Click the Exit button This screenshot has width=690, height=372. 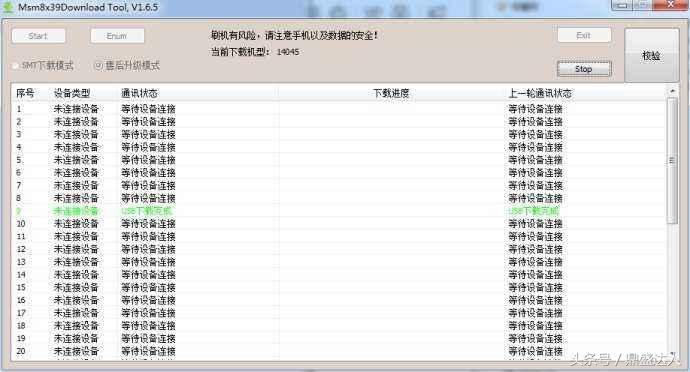point(584,35)
